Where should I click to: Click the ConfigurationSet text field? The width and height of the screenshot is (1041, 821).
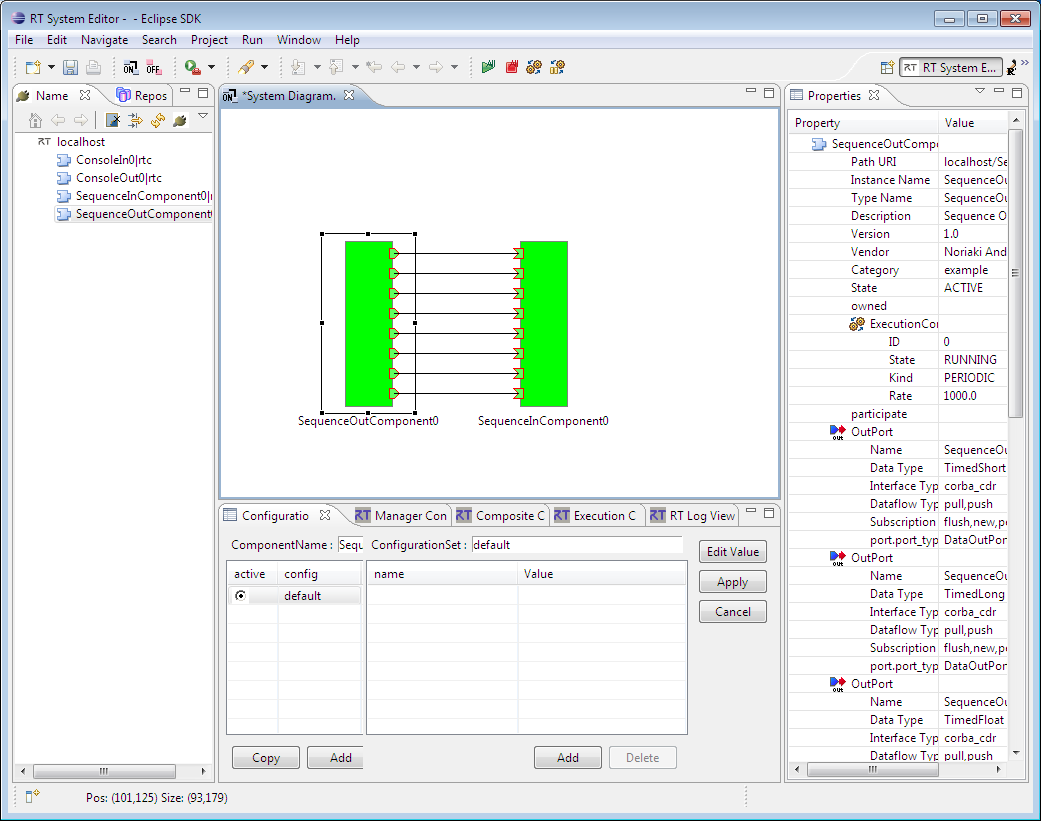click(577, 545)
